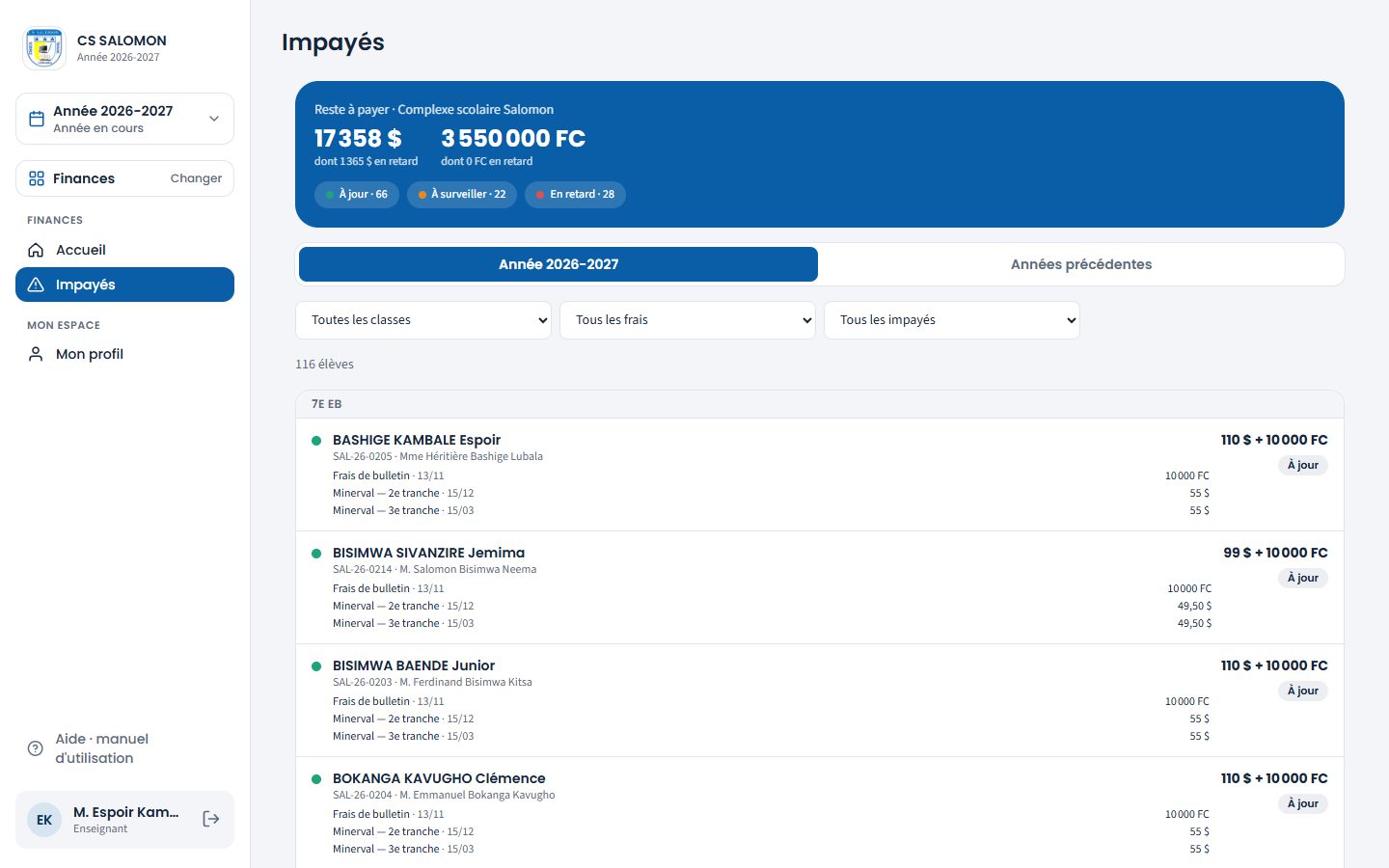Click the help question mark icon
The width and height of the screenshot is (1389, 868).
point(36,748)
